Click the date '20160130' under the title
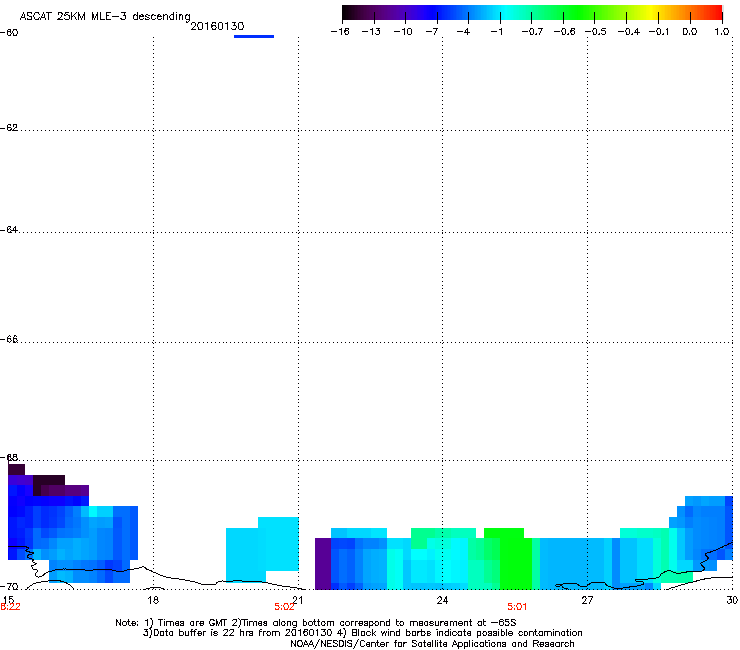Screen dimensions: 740x650 (217, 26)
